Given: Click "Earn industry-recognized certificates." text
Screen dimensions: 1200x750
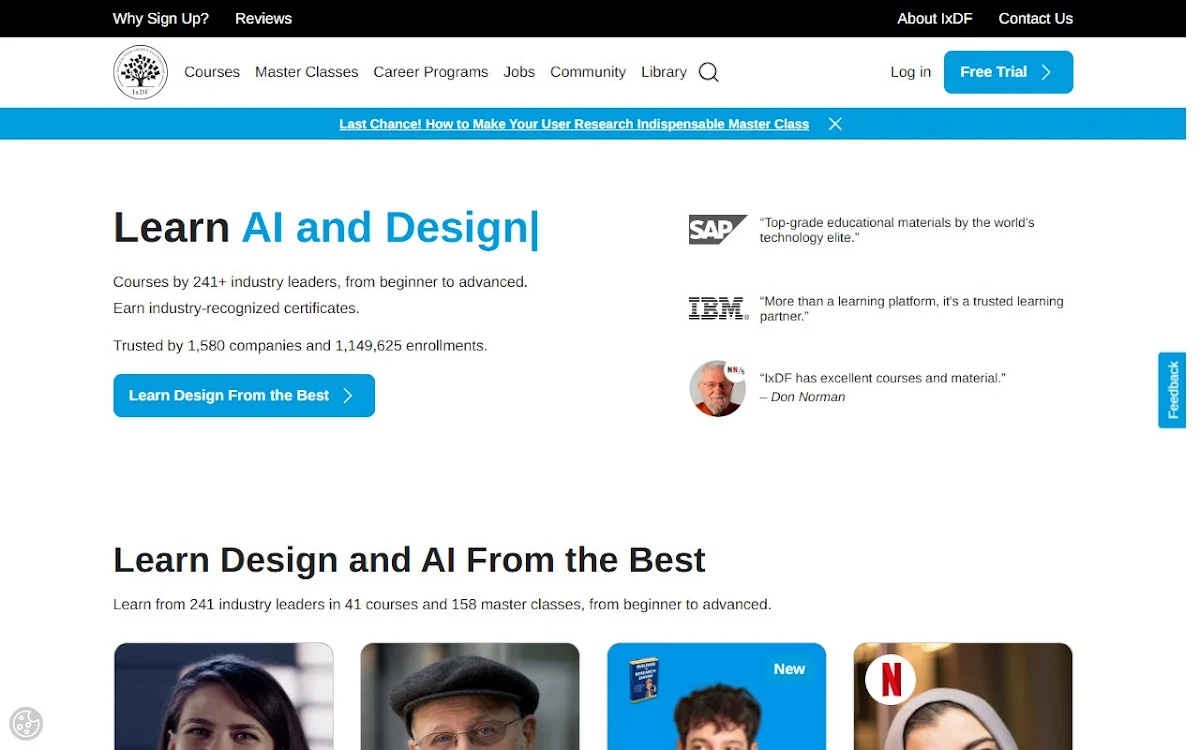Looking at the screenshot, I should (236, 308).
